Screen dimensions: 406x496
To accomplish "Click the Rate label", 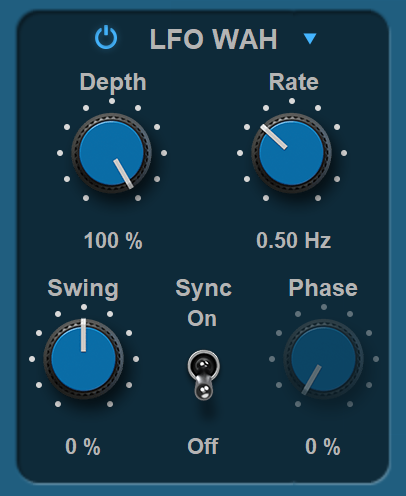I will [294, 82].
